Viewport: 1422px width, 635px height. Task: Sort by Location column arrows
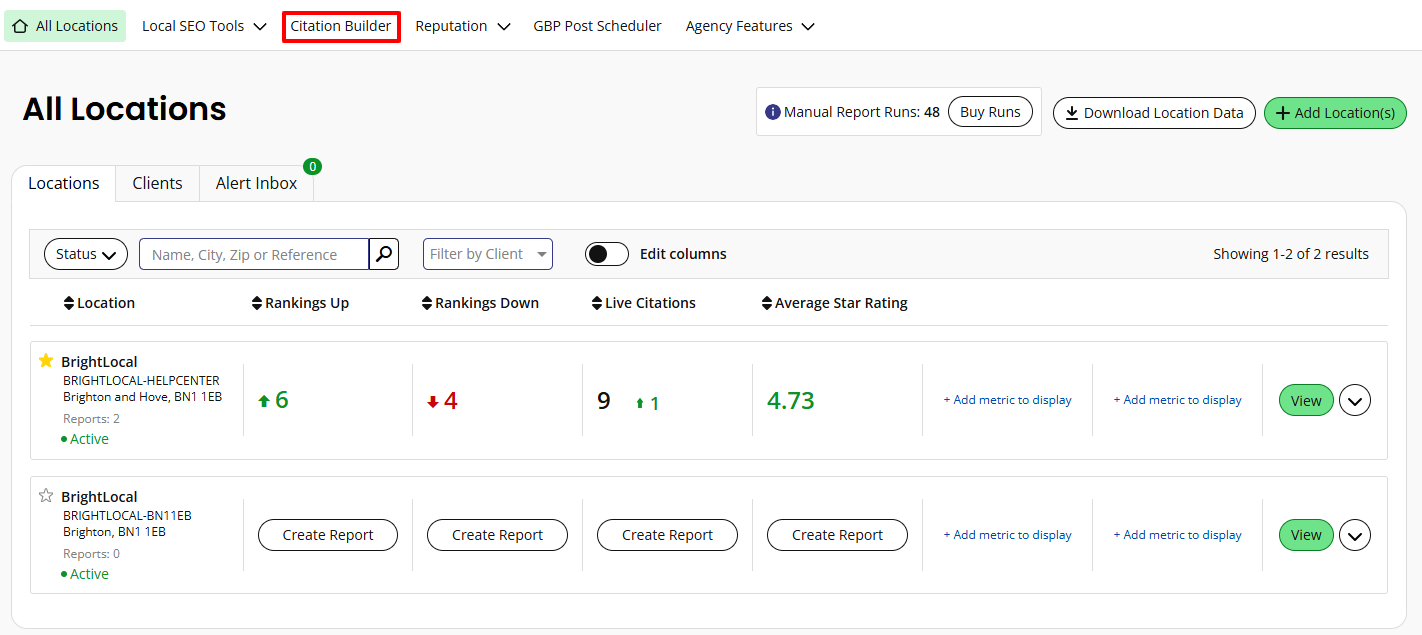69,303
